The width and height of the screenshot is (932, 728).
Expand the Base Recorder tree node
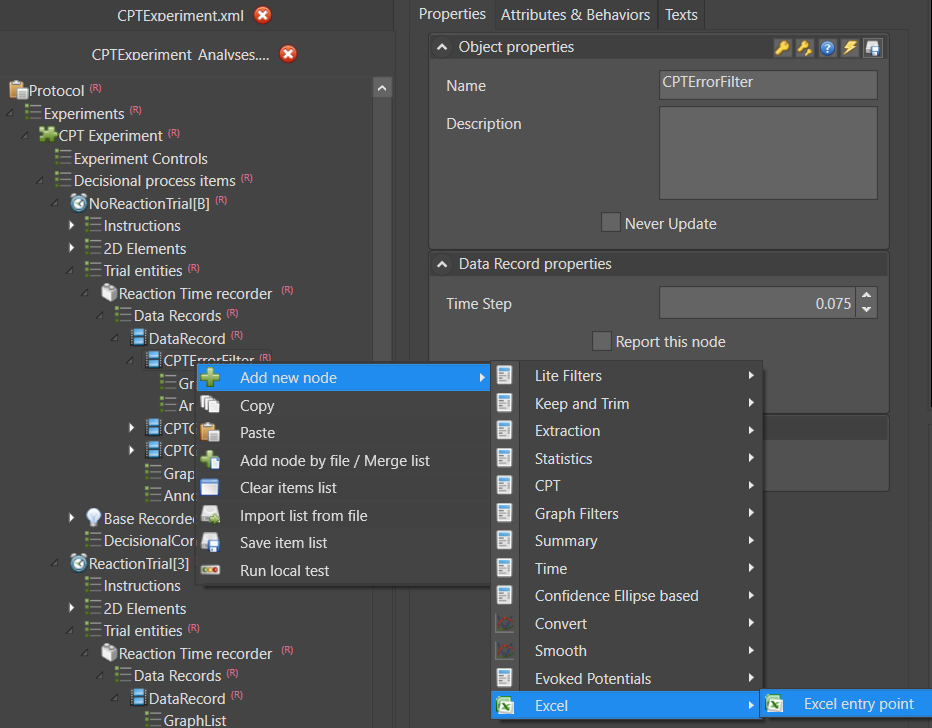72,518
